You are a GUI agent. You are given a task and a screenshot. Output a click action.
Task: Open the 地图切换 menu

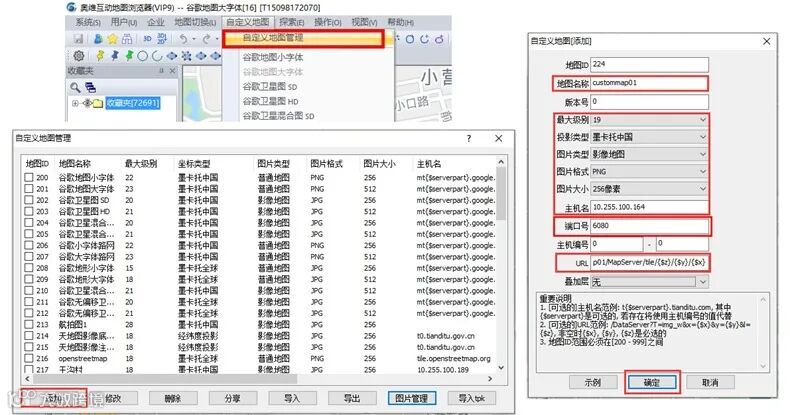pos(195,22)
